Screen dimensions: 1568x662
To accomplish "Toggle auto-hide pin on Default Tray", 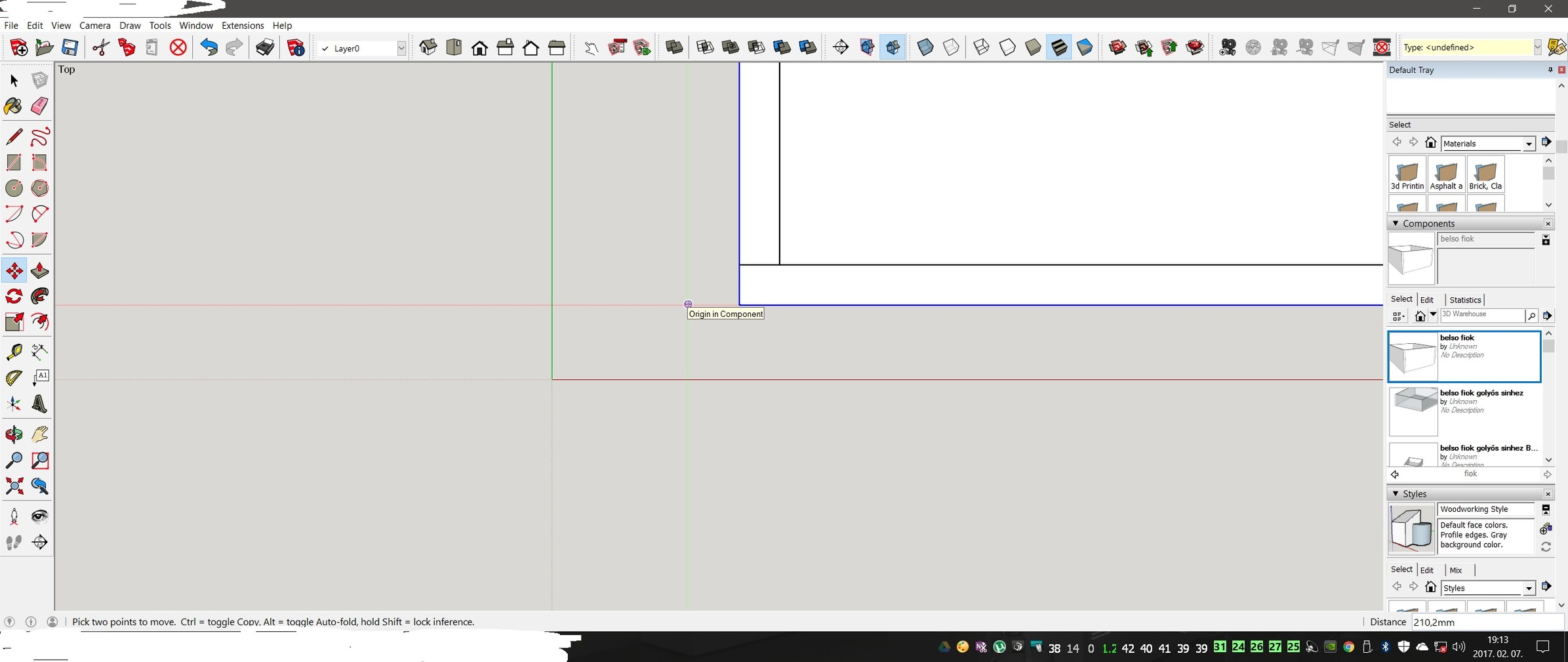I will pyautogui.click(x=1550, y=70).
